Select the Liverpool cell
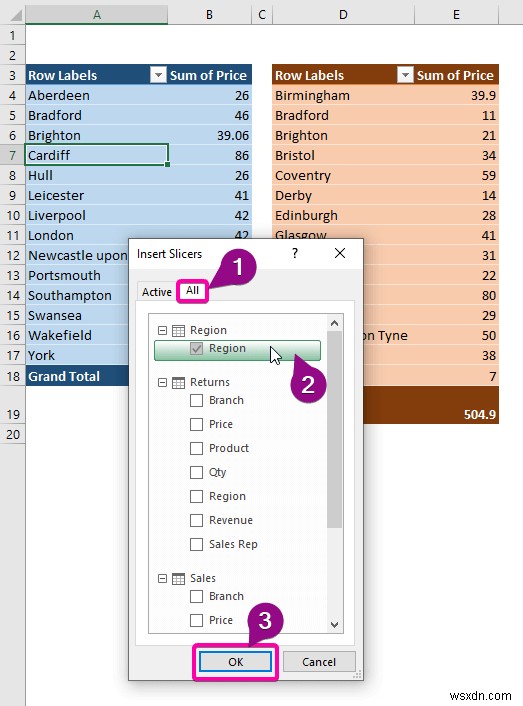 [97, 215]
